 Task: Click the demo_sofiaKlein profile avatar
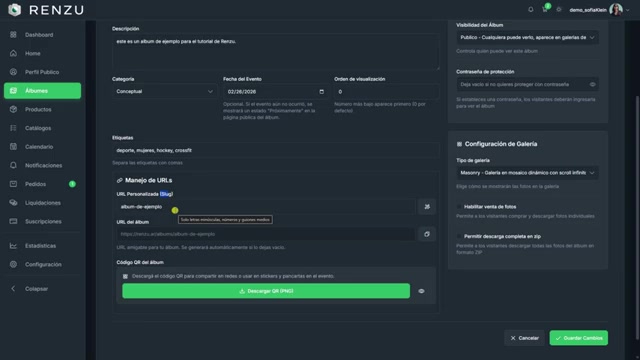(x=616, y=9)
